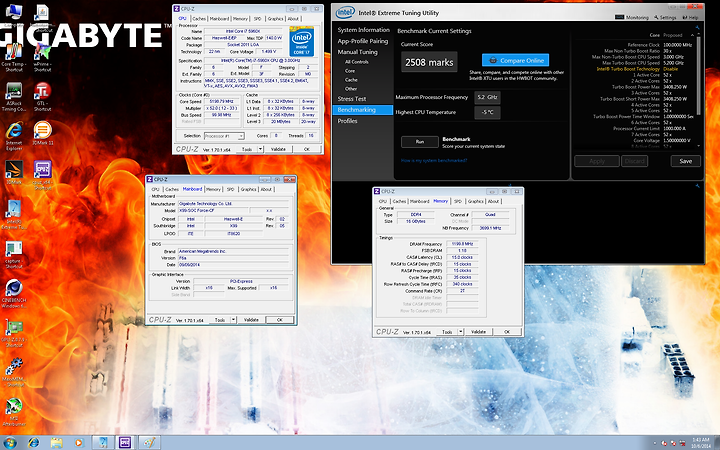Click the taskbar clock

point(701,443)
